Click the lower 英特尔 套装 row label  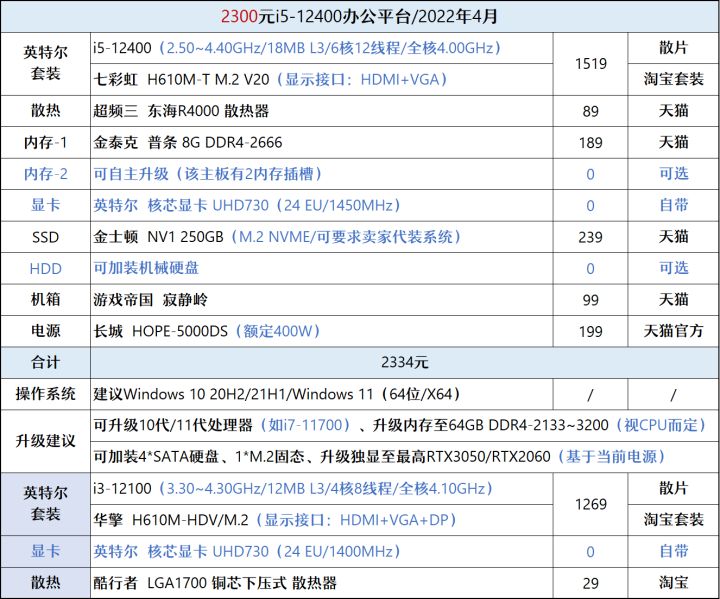[x=45, y=504]
